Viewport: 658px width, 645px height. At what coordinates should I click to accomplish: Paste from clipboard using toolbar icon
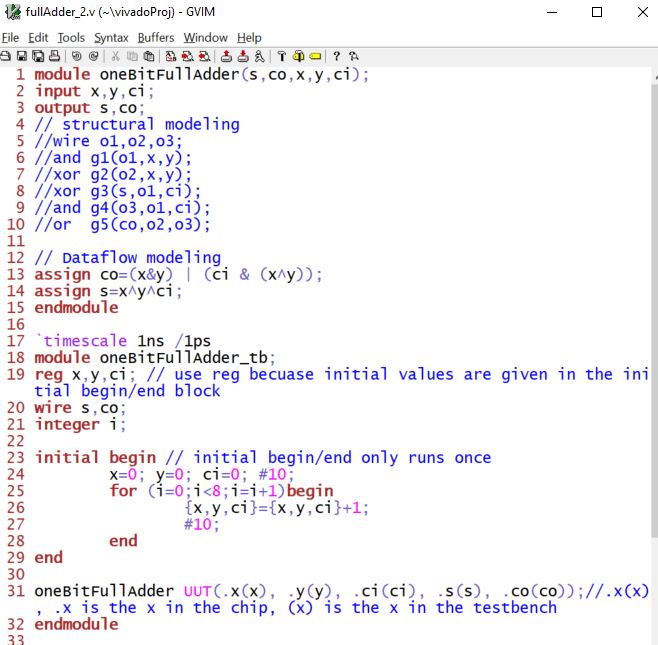147,56
